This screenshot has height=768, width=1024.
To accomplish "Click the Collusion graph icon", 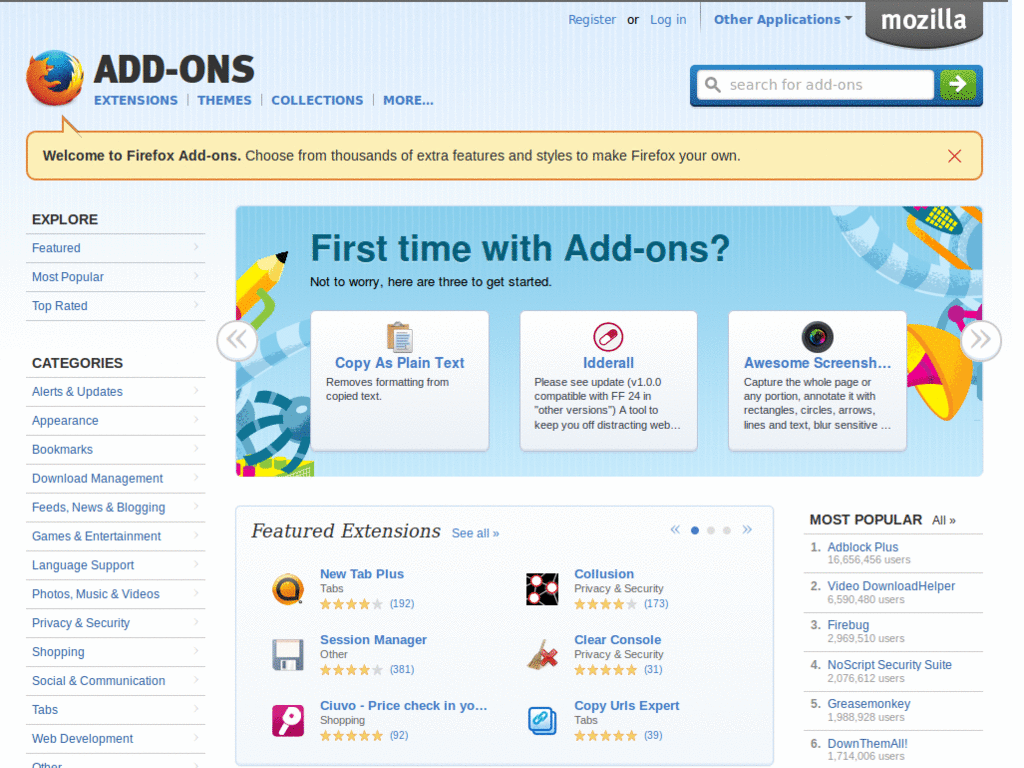I will 542,589.
